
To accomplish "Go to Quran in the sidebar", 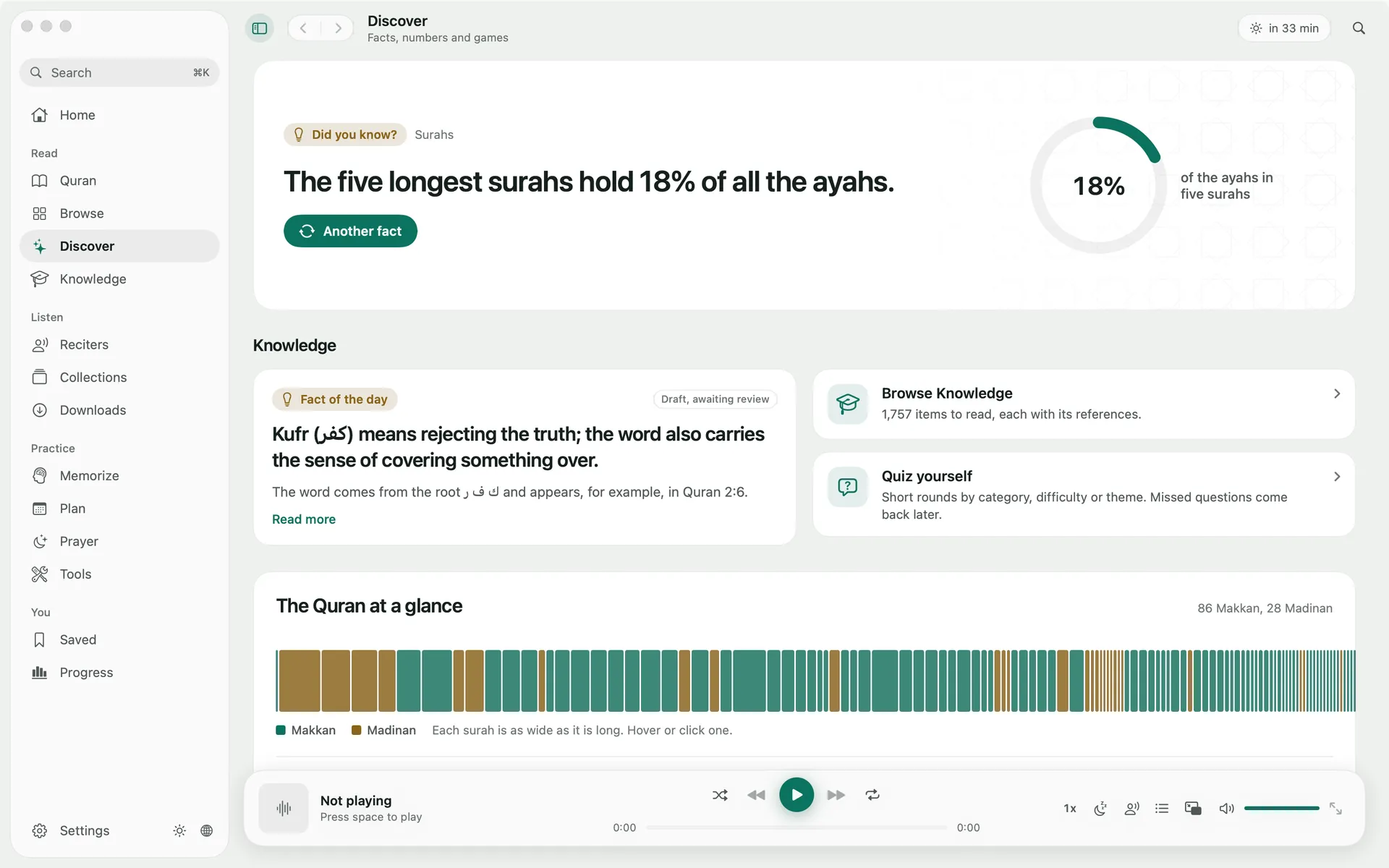I will point(119,181).
